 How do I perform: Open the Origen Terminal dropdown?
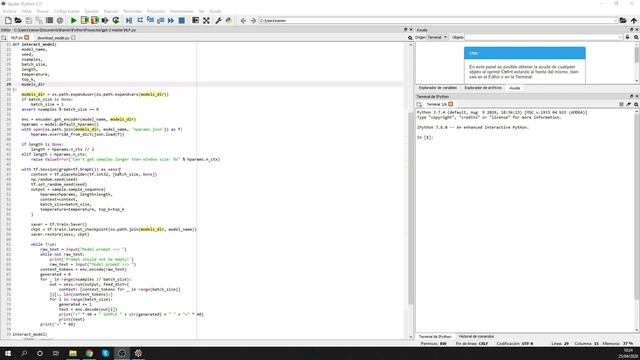tap(438, 37)
